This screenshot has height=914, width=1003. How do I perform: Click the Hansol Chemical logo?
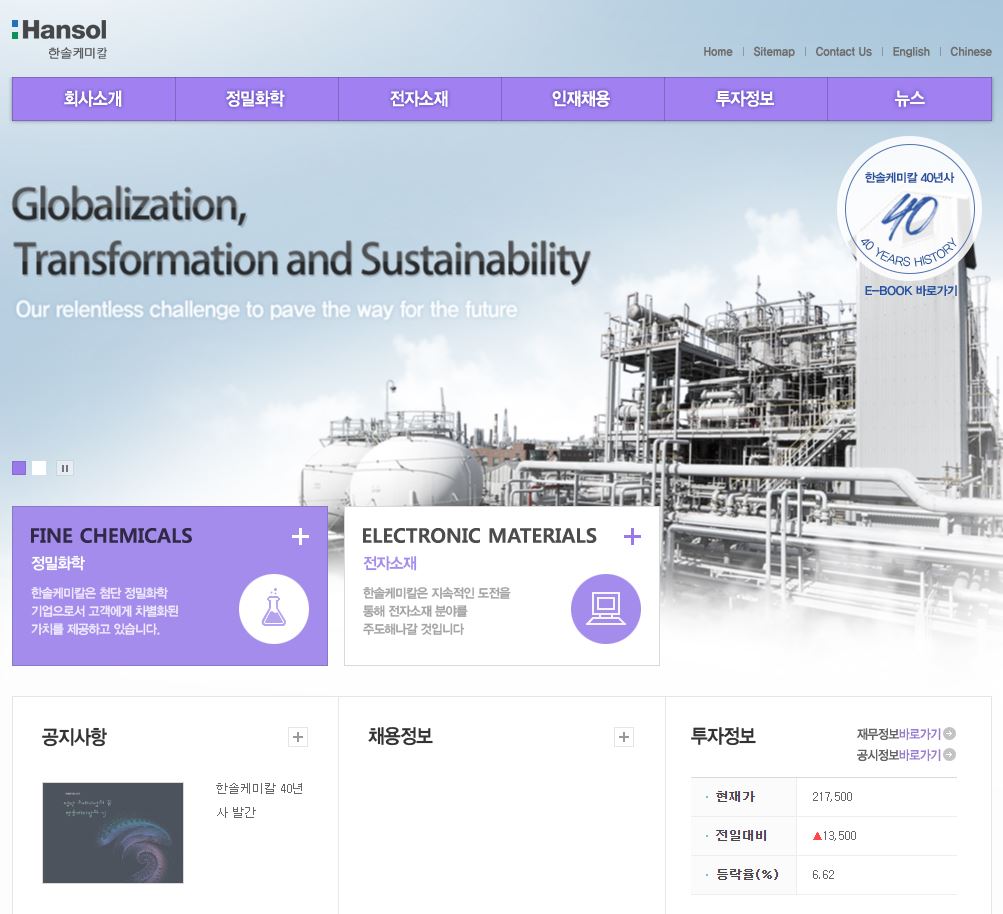point(59,39)
